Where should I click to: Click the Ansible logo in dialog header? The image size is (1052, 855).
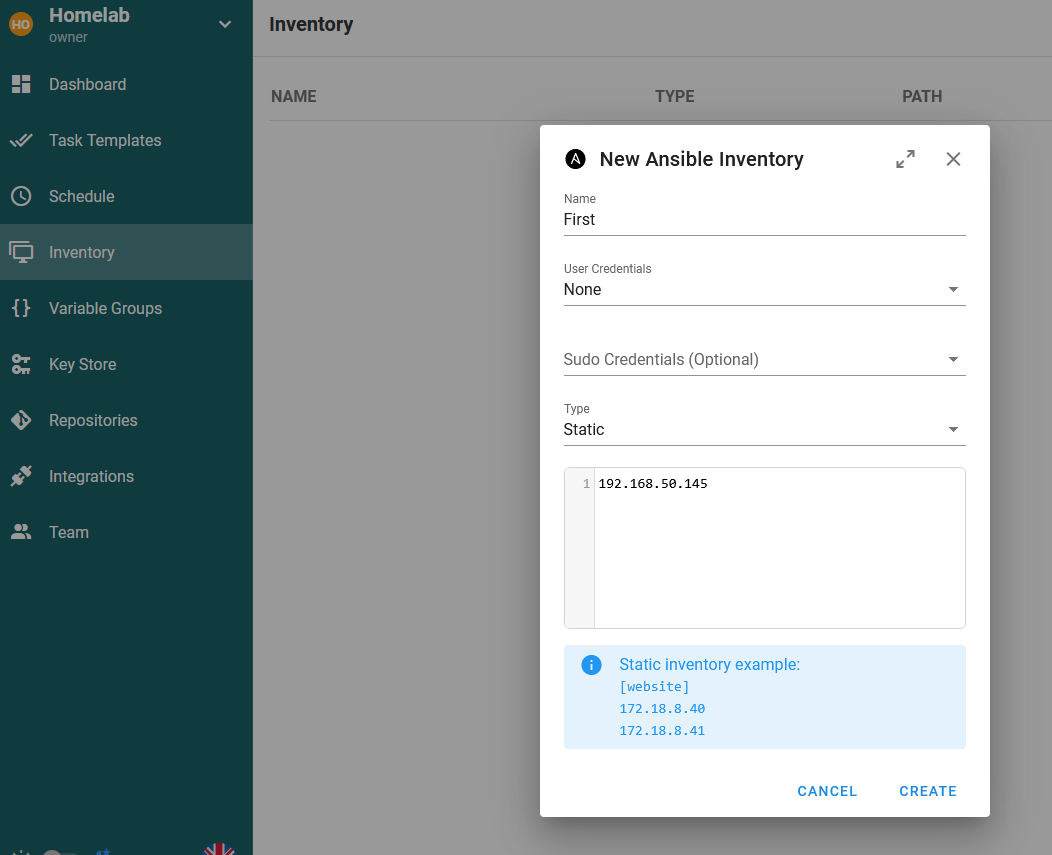coord(575,159)
